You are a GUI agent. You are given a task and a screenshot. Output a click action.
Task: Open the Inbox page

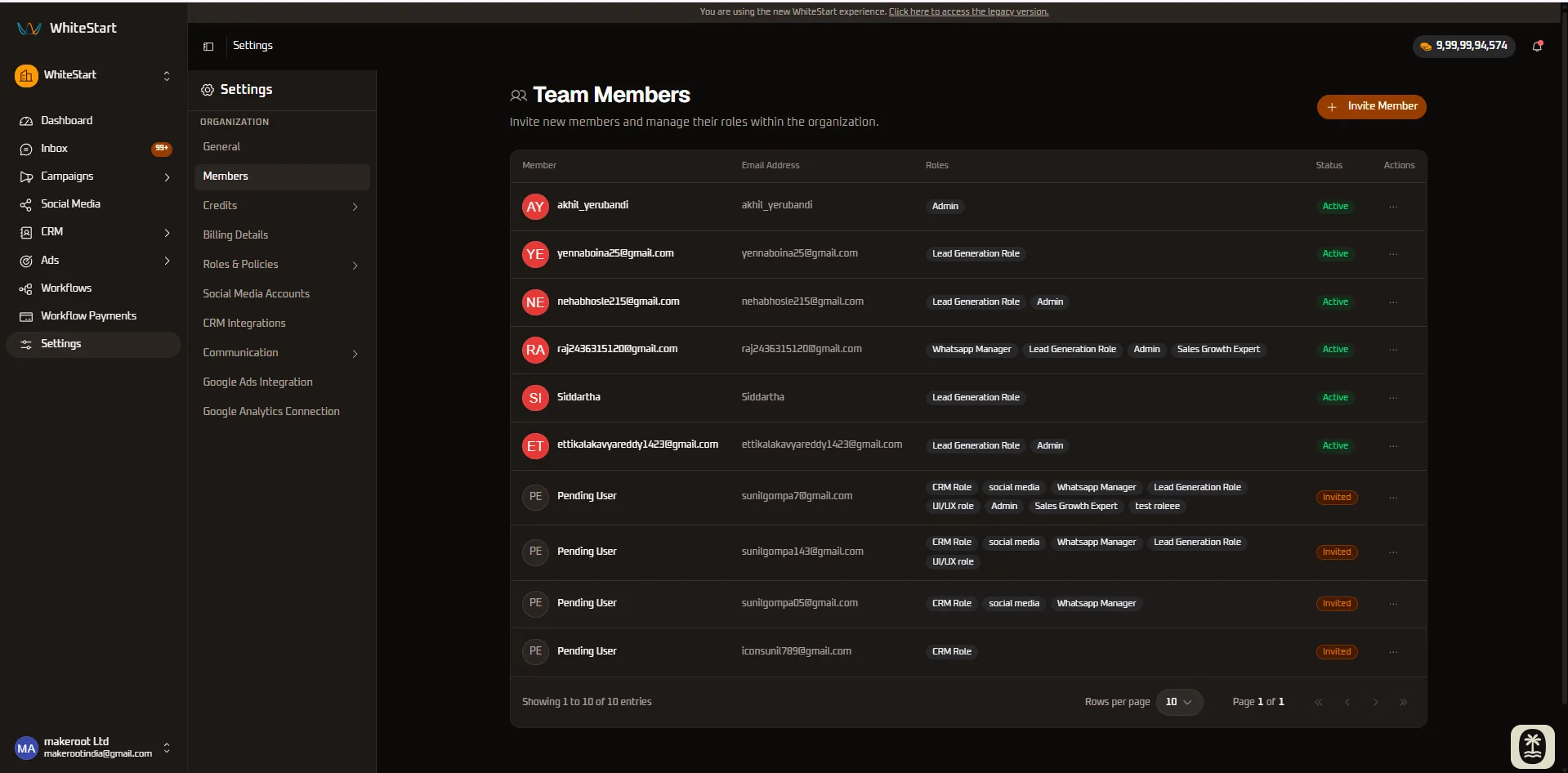(93, 149)
